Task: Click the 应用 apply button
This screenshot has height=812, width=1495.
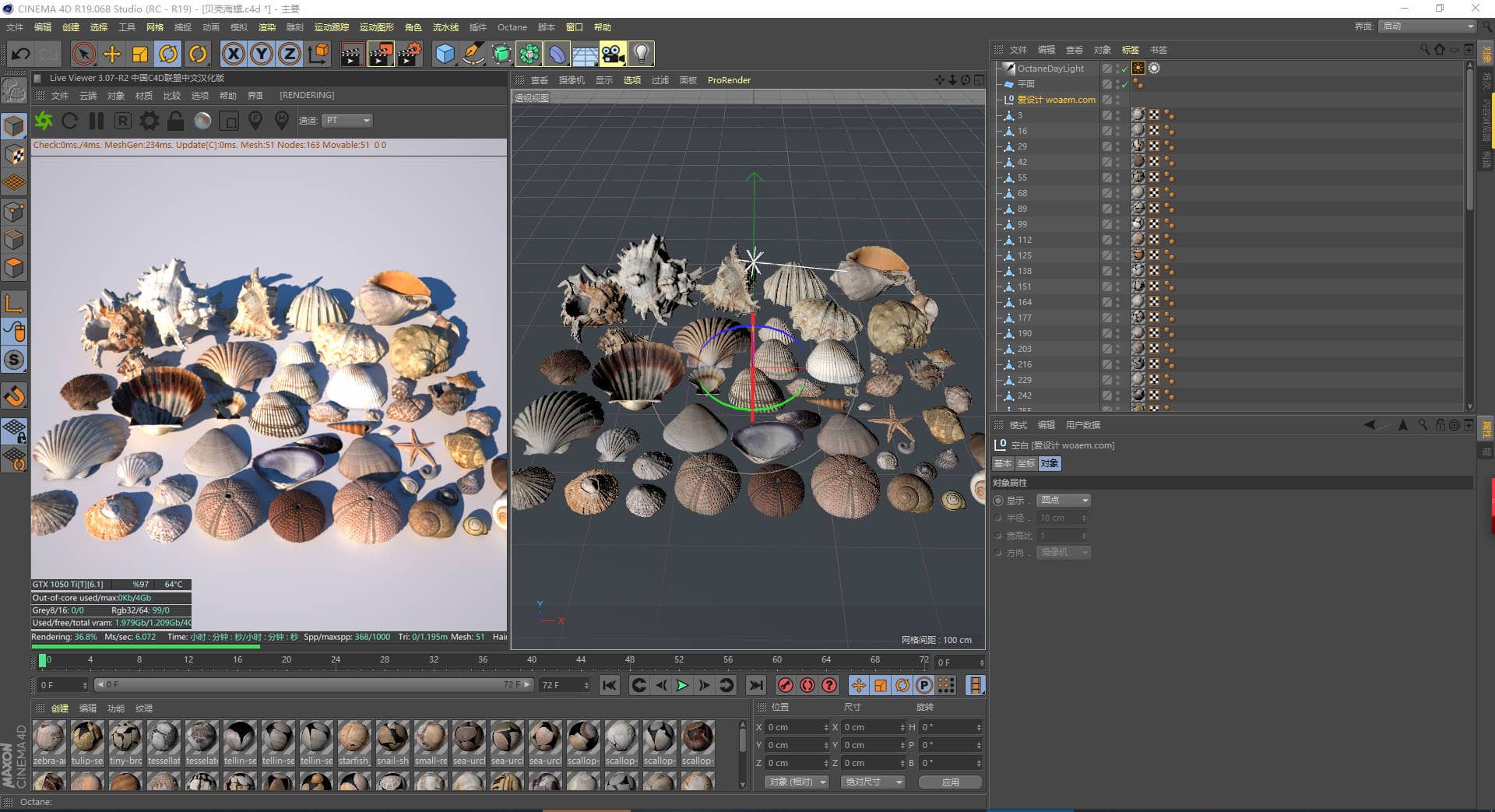Action: click(951, 782)
